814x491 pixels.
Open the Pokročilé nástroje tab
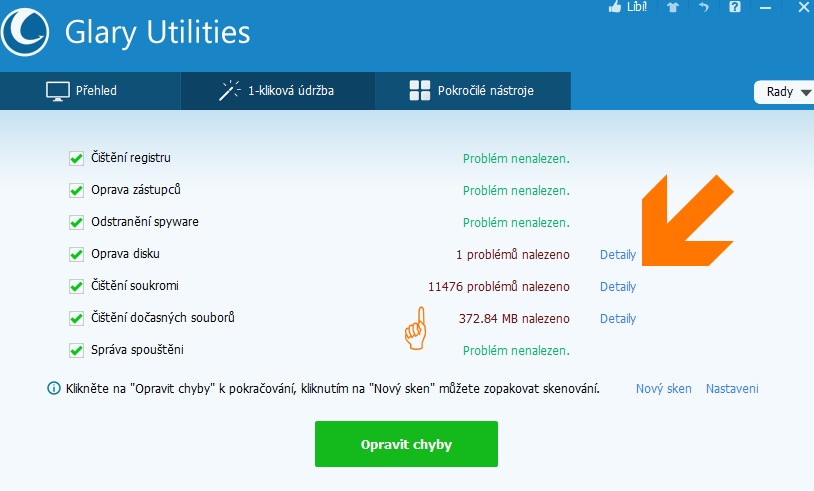coord(472,91)
